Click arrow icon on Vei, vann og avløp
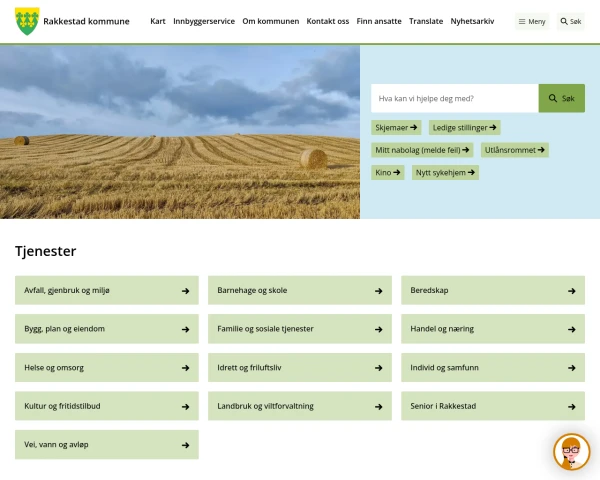 [185, 445]
